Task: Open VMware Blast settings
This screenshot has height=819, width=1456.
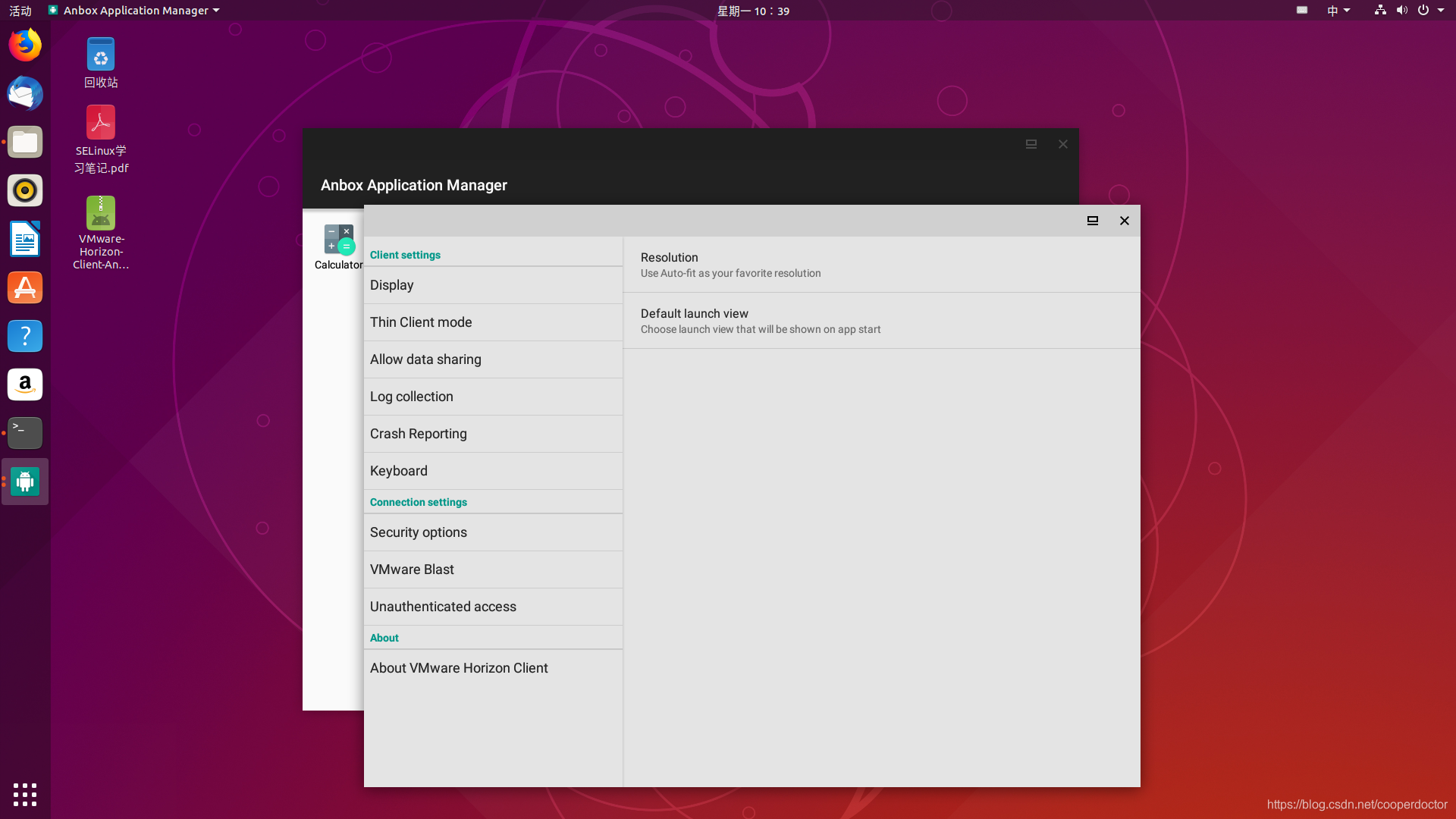Action: coord(493,570)
